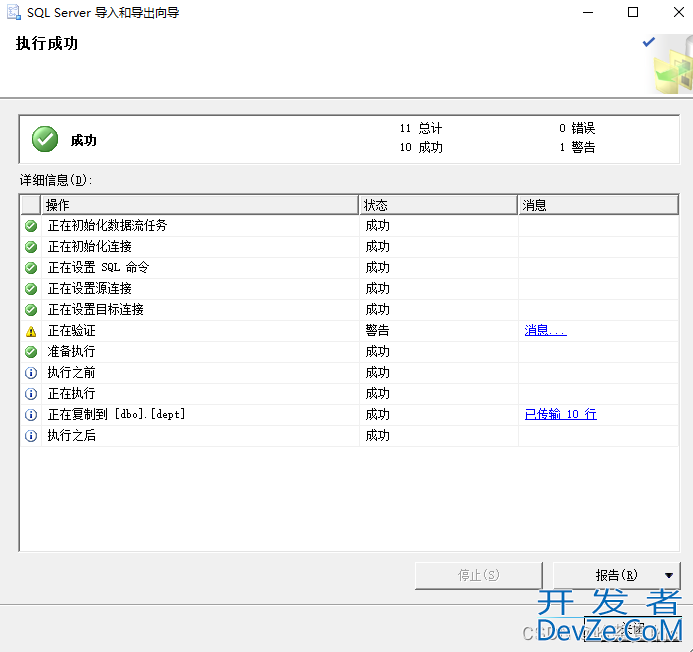Screen dimensions: 693x652
Task: Click the 成功 status of 执行之后 row
Action: tap(377, 435)
